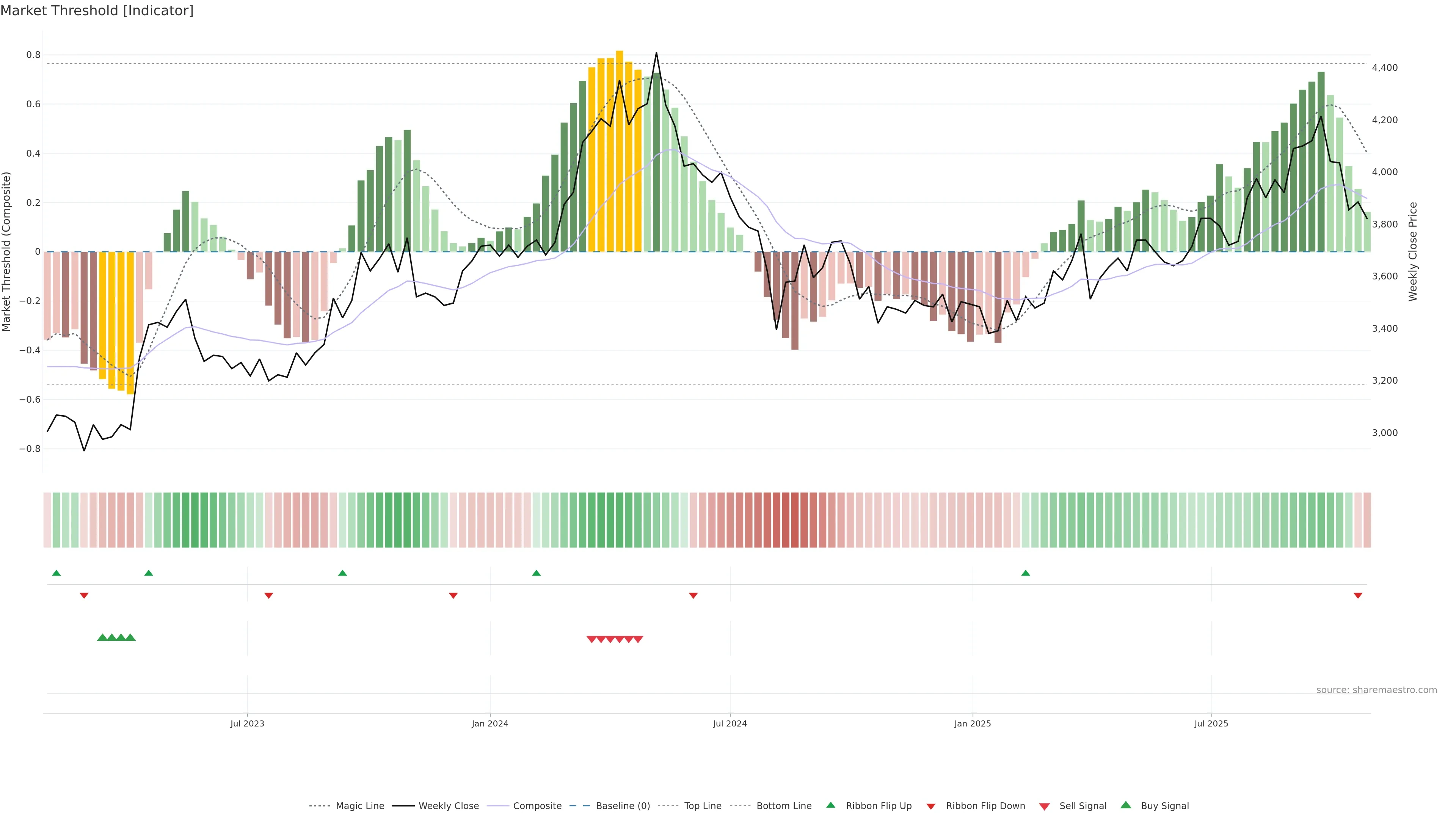Image resolution: width=1456 pixels, height=819 pixels.
Task: Click the source sharemaestro.com text
Action: (x=1376, y=690)
